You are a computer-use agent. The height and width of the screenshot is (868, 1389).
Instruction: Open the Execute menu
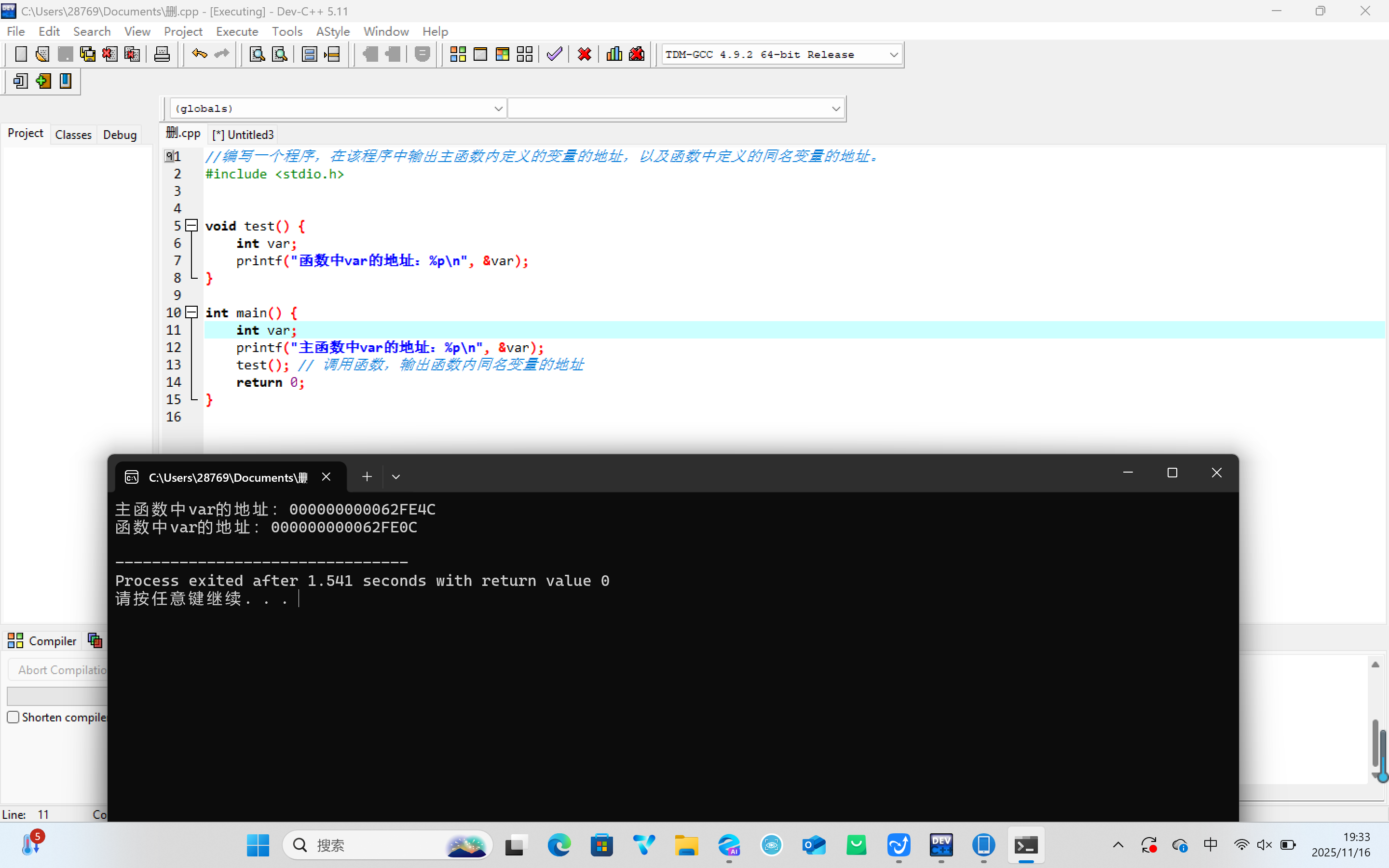point(236,31)
